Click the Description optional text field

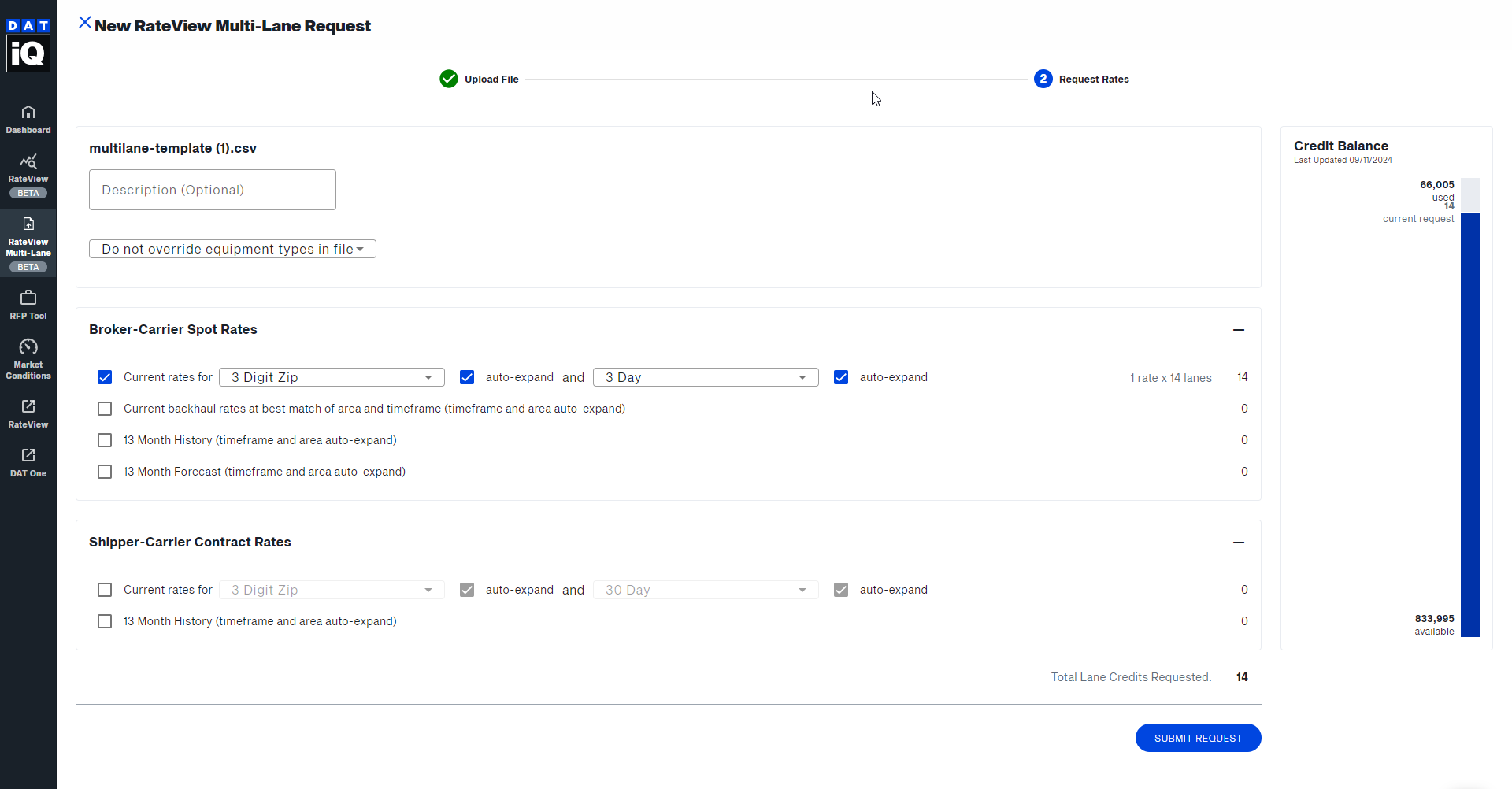tap(213, 190)
